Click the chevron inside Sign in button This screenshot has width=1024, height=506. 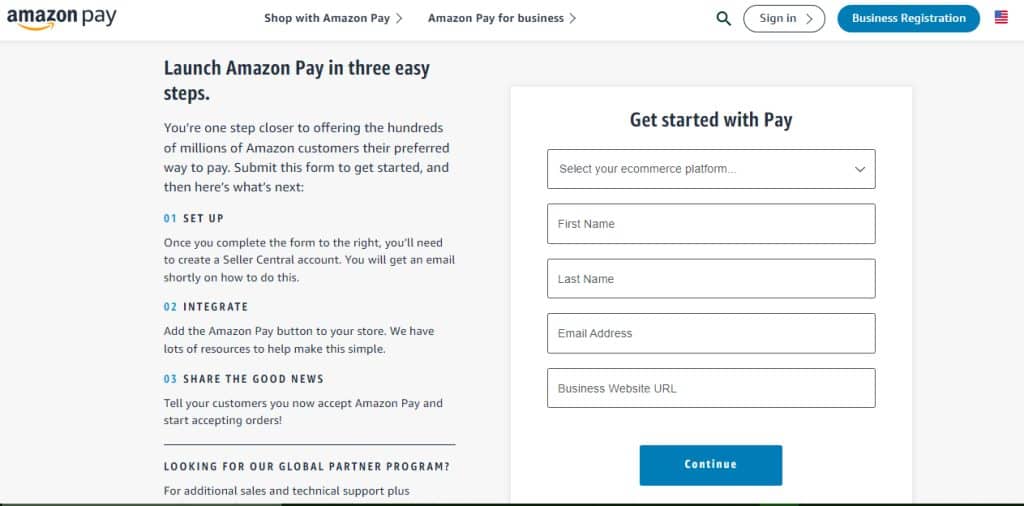(x=808, y=18)
